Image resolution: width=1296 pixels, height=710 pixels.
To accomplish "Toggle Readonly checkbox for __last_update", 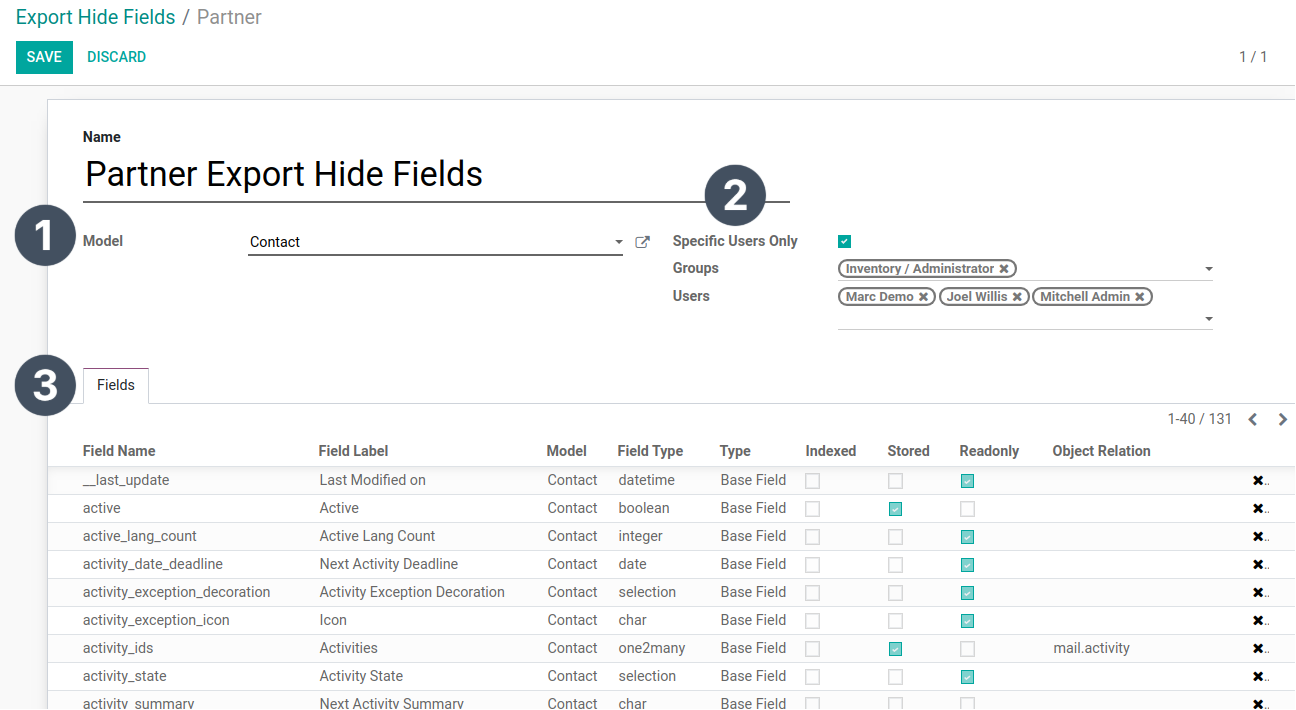I will coord(967,481).
